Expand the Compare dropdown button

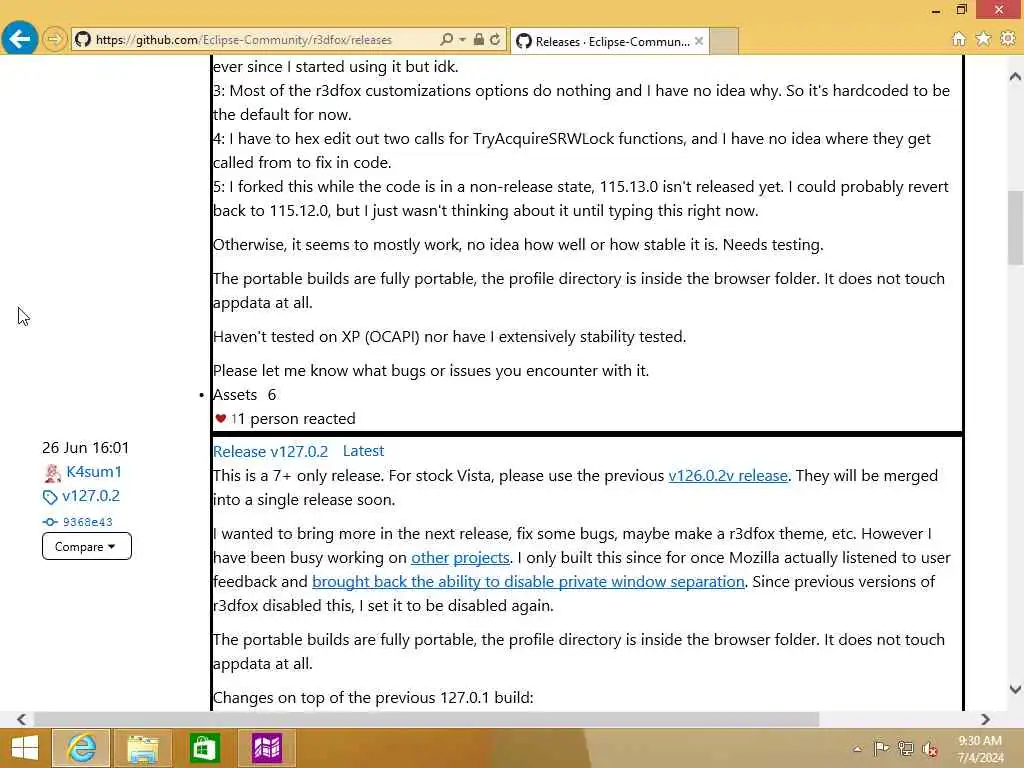(x=87, y=546)
